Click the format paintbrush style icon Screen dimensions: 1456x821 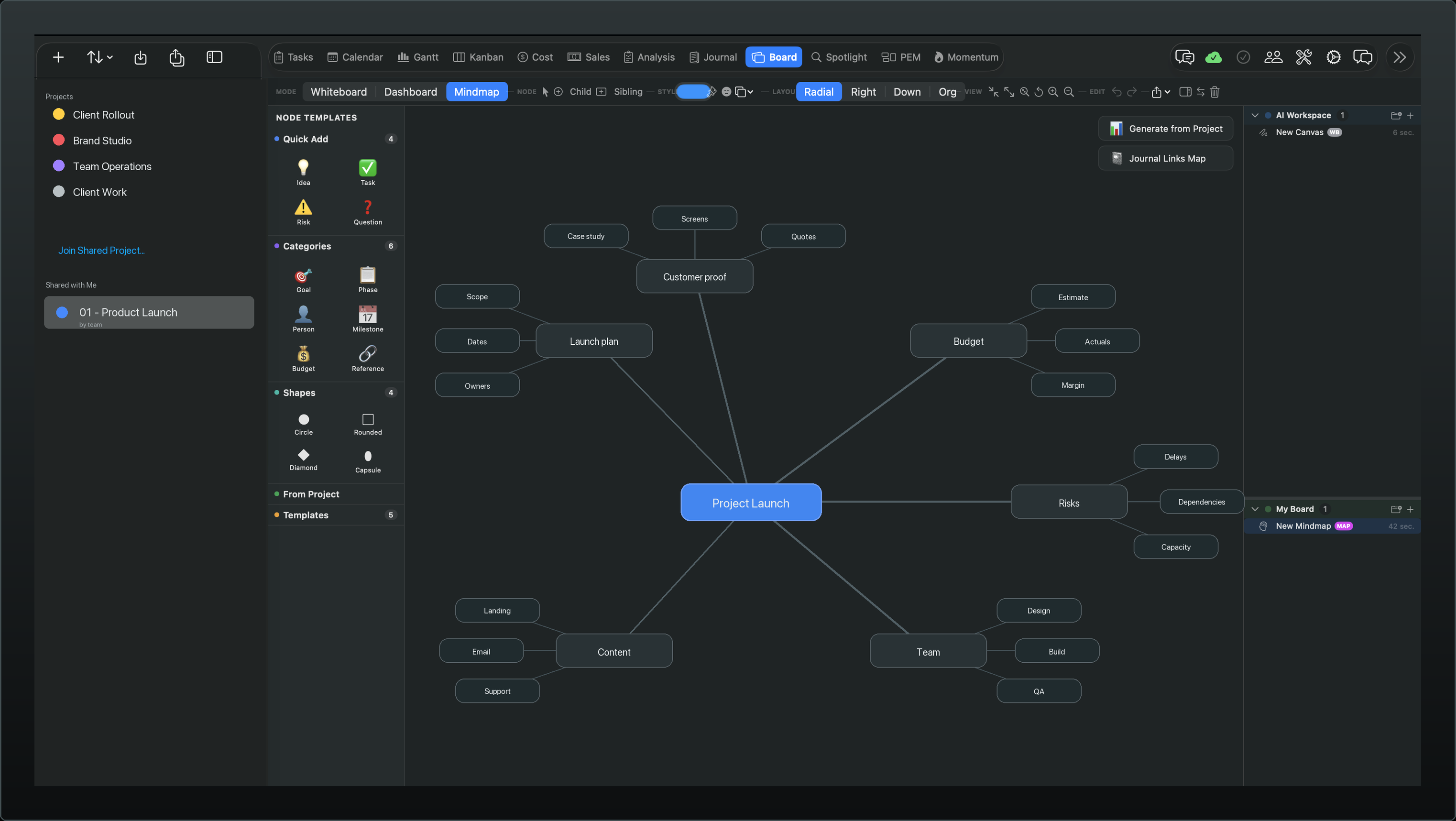click(x=712, y=91)
